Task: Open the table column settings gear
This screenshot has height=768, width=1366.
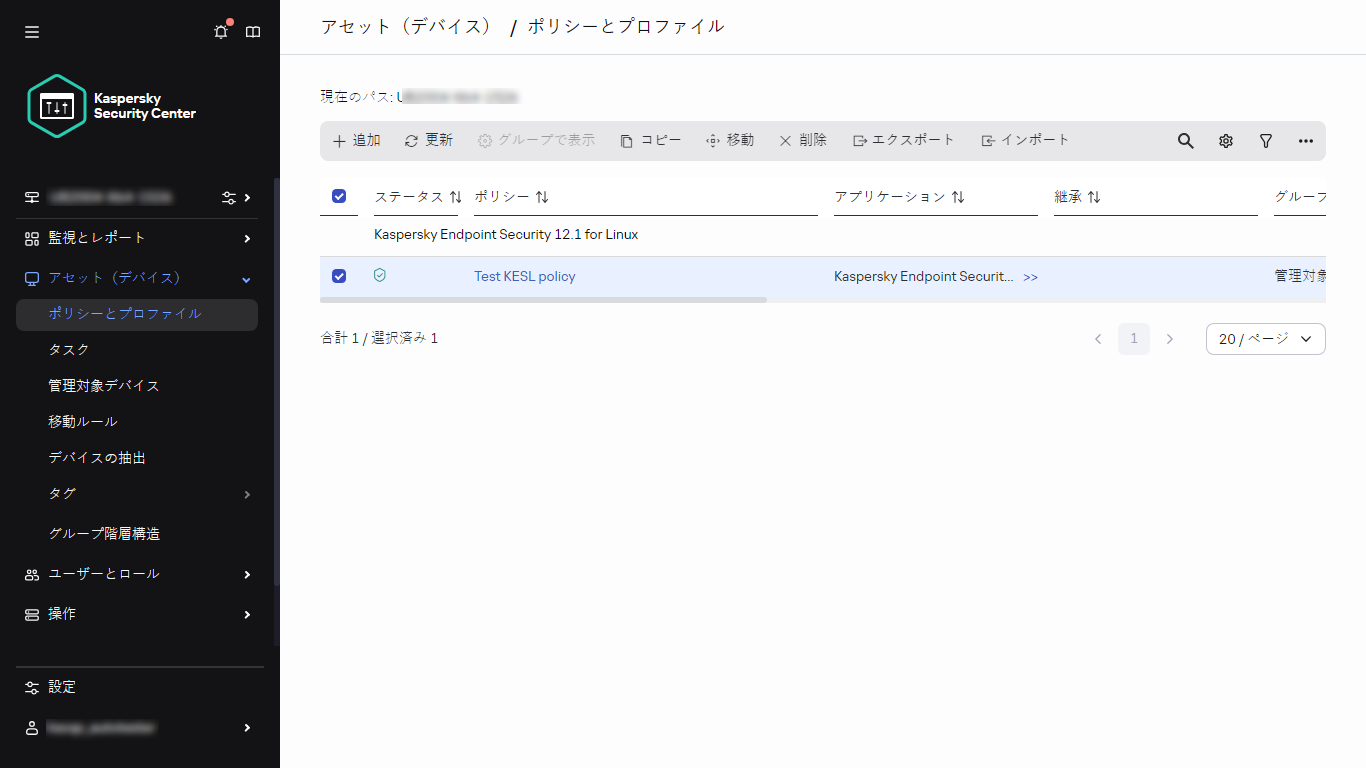Action: 1225,141
